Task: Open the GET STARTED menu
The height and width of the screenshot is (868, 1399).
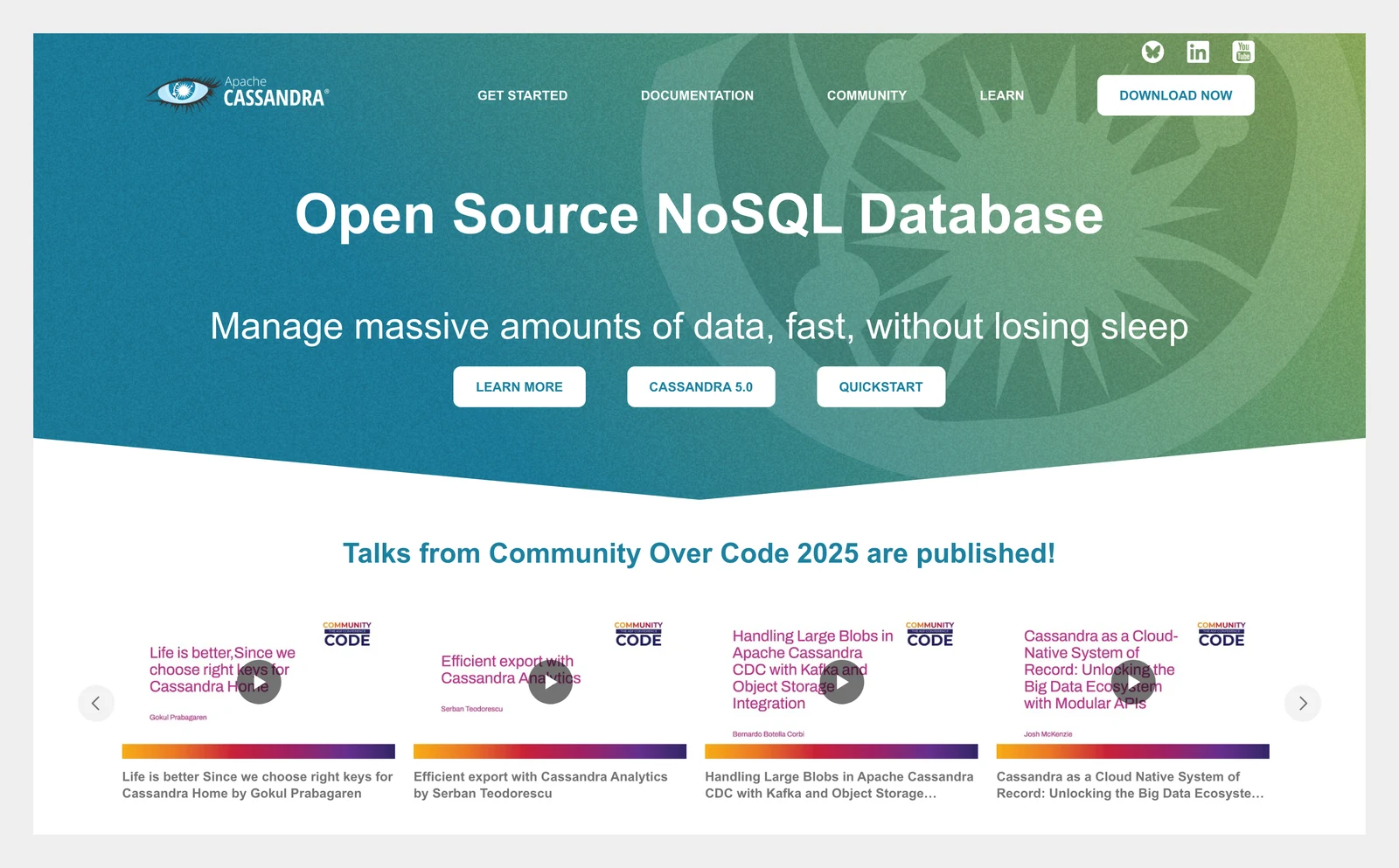Action: click(523, 95)
